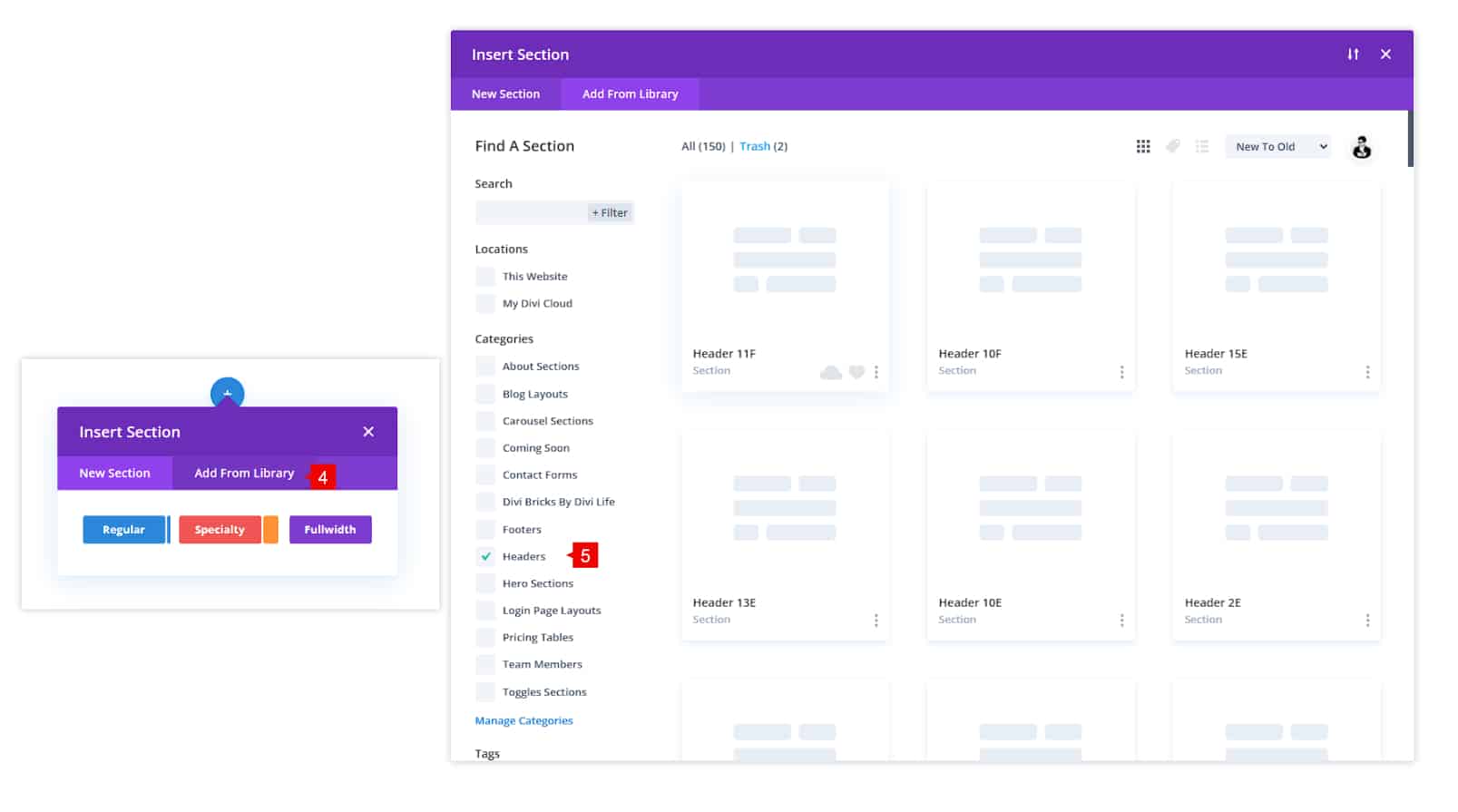
Task: Open the Manage Categories link
Action: [524, 721]
